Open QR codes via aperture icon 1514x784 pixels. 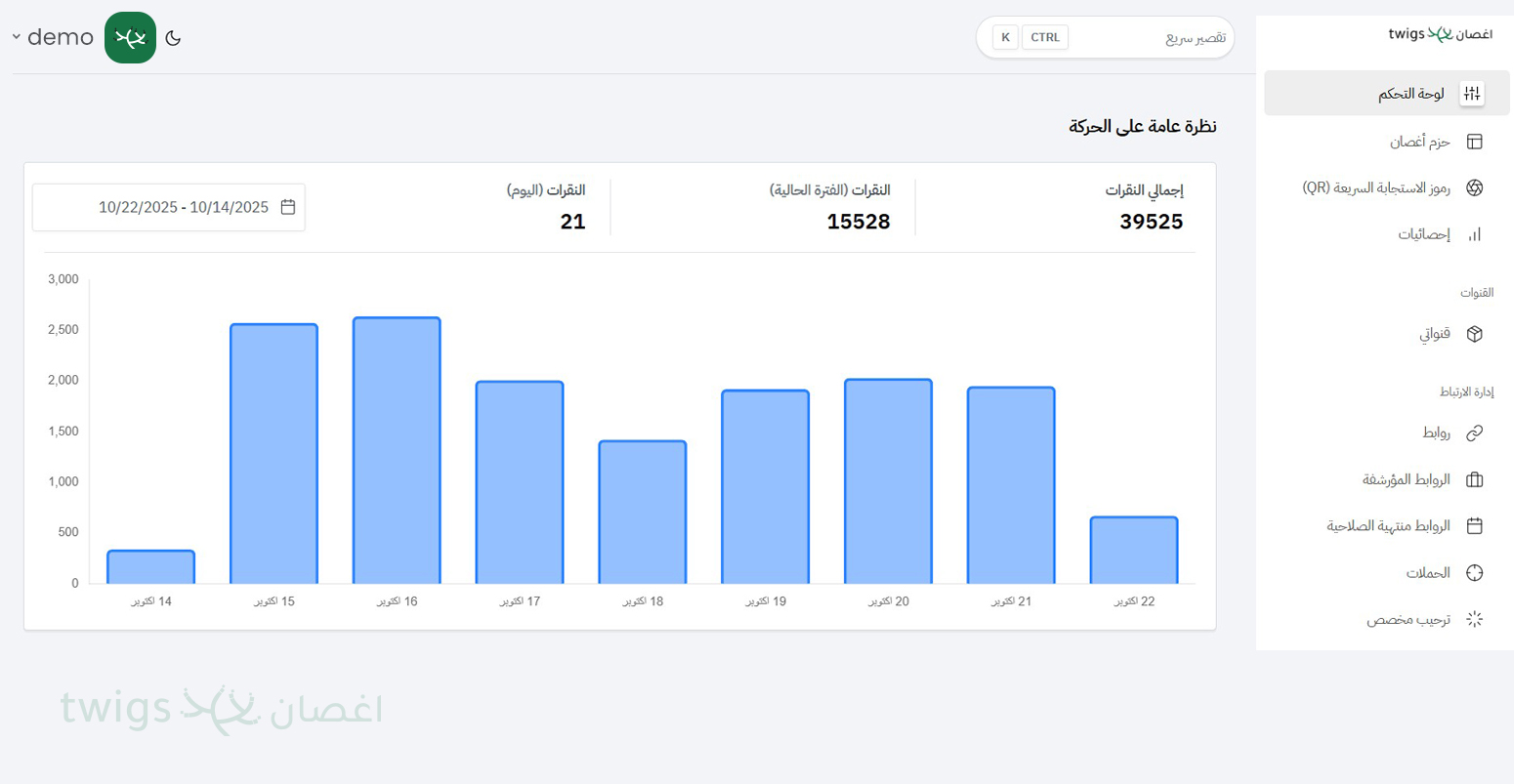pos(1474,187)
